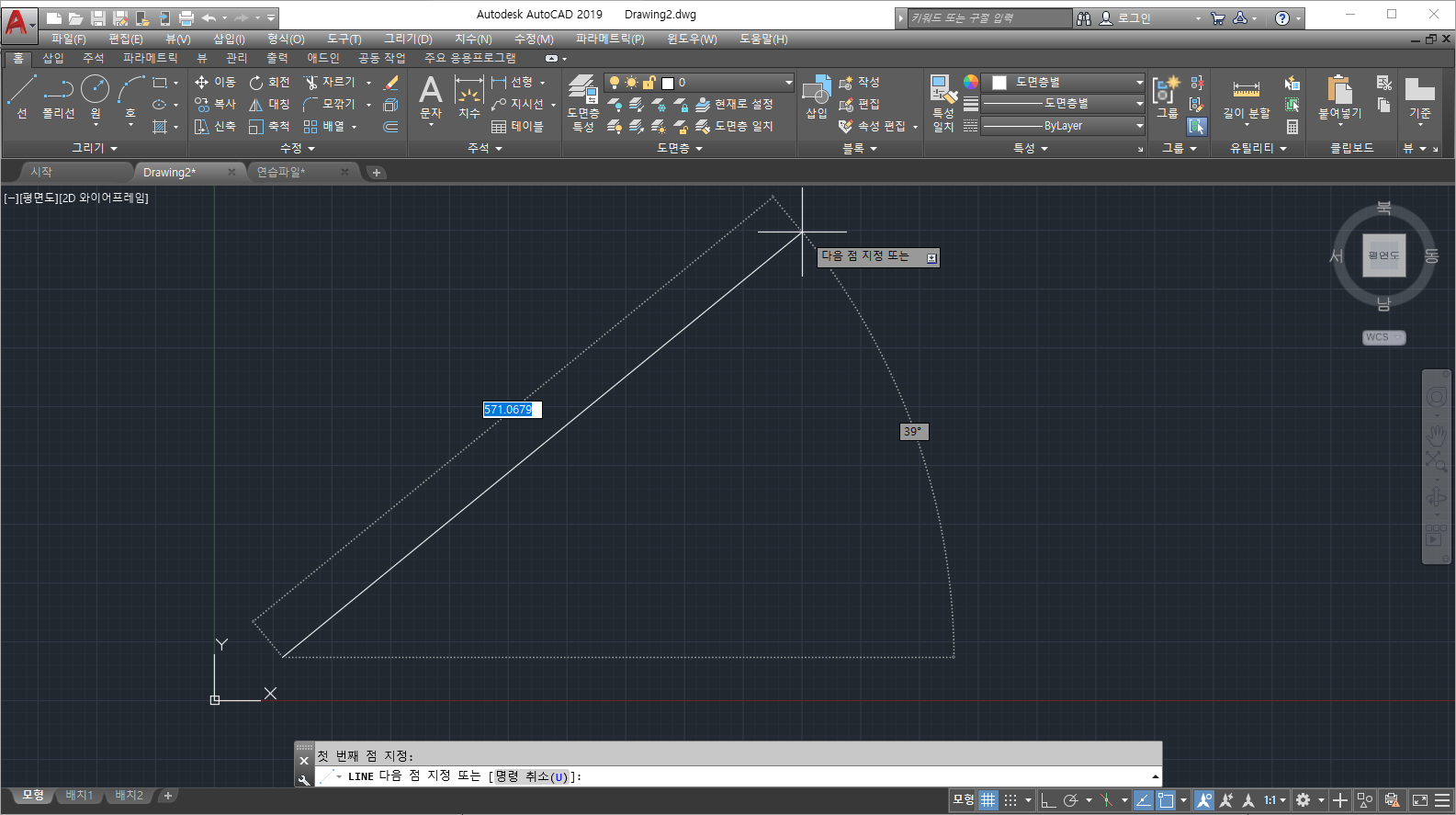Viewport: 1456px width, 815px height.
Task: Click the Fillet (모깎기) tool
Action: 330,105
